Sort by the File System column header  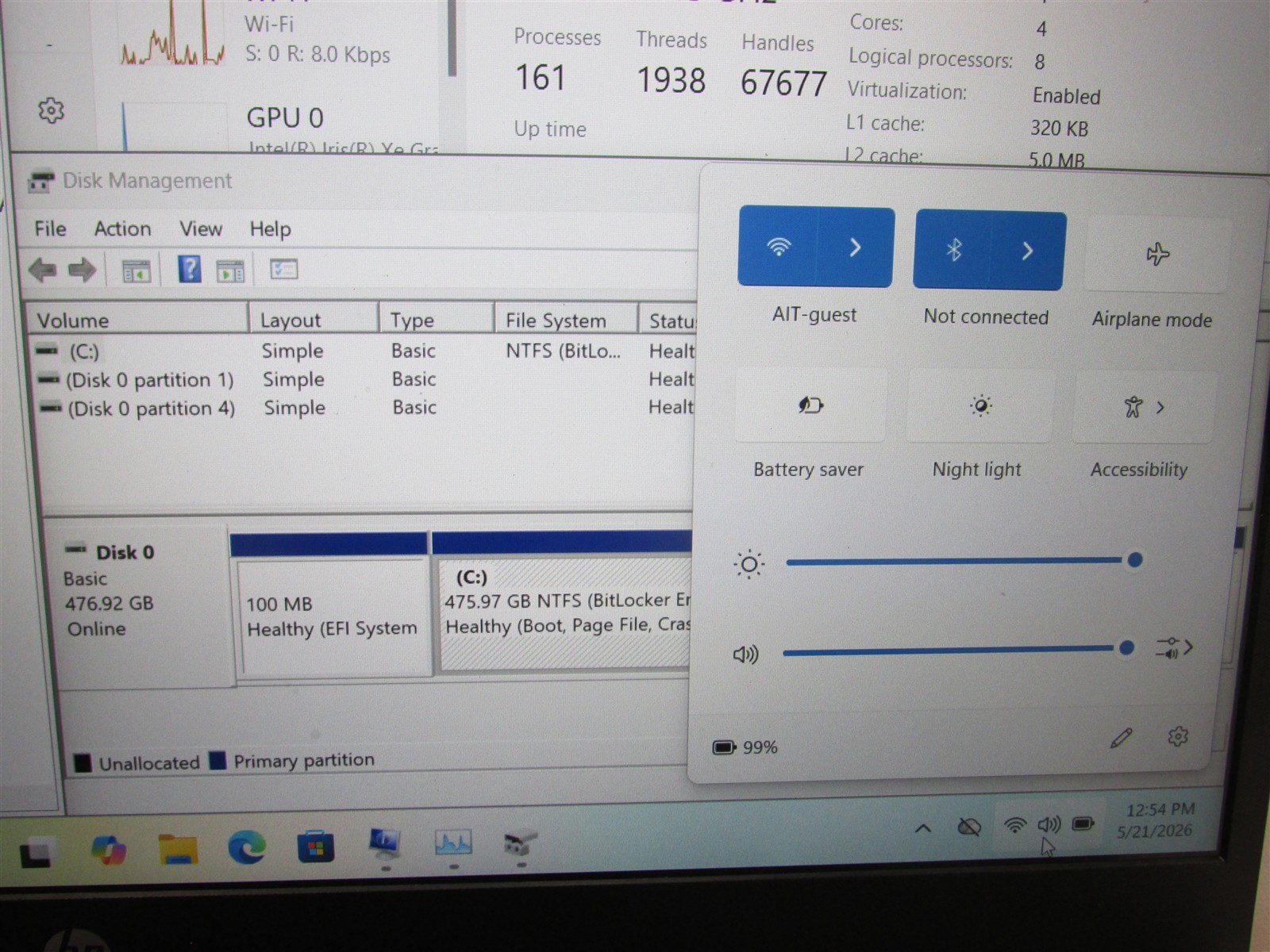[x=566, y=320]
